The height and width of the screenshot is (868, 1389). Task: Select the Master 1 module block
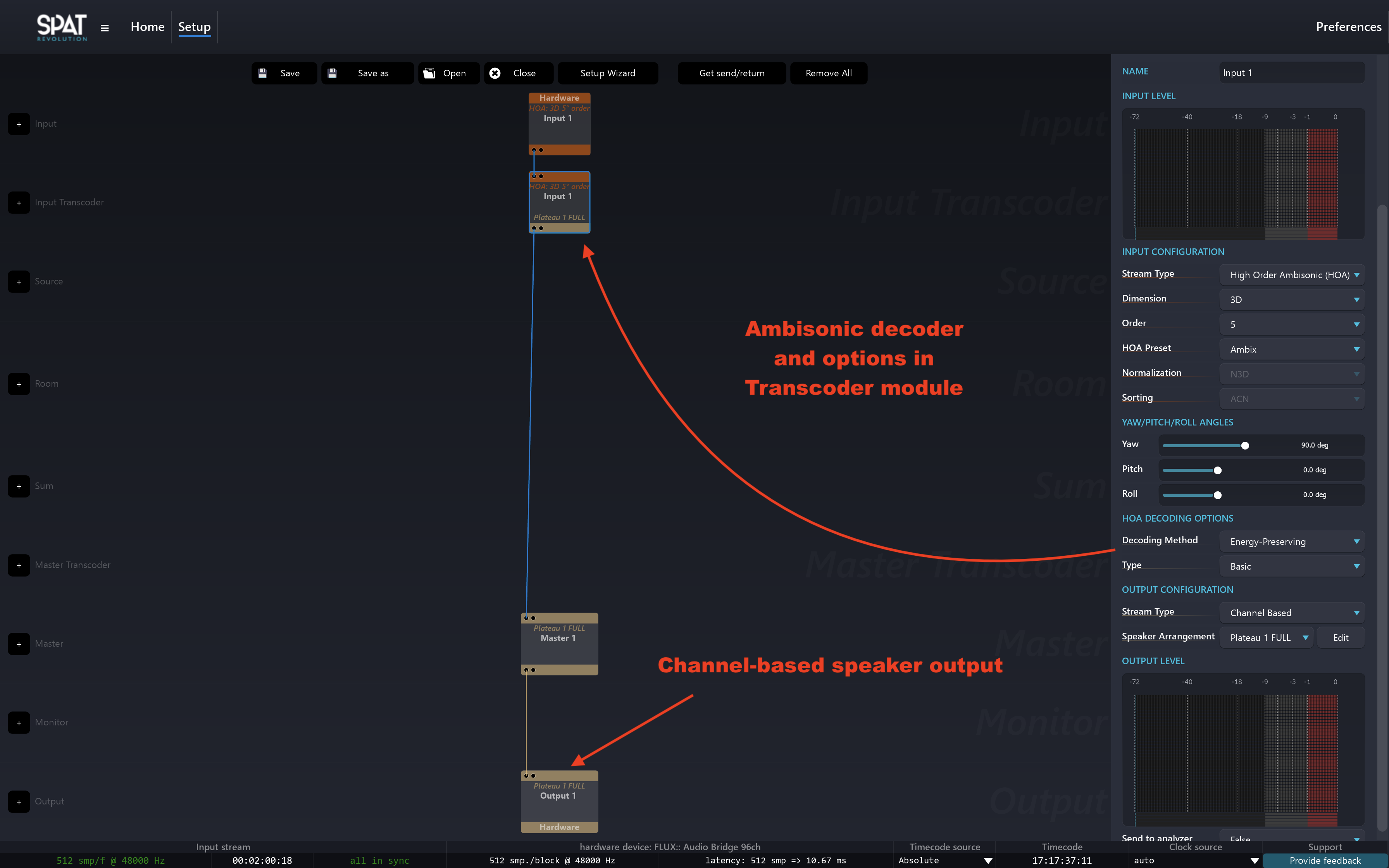point(559,644)
